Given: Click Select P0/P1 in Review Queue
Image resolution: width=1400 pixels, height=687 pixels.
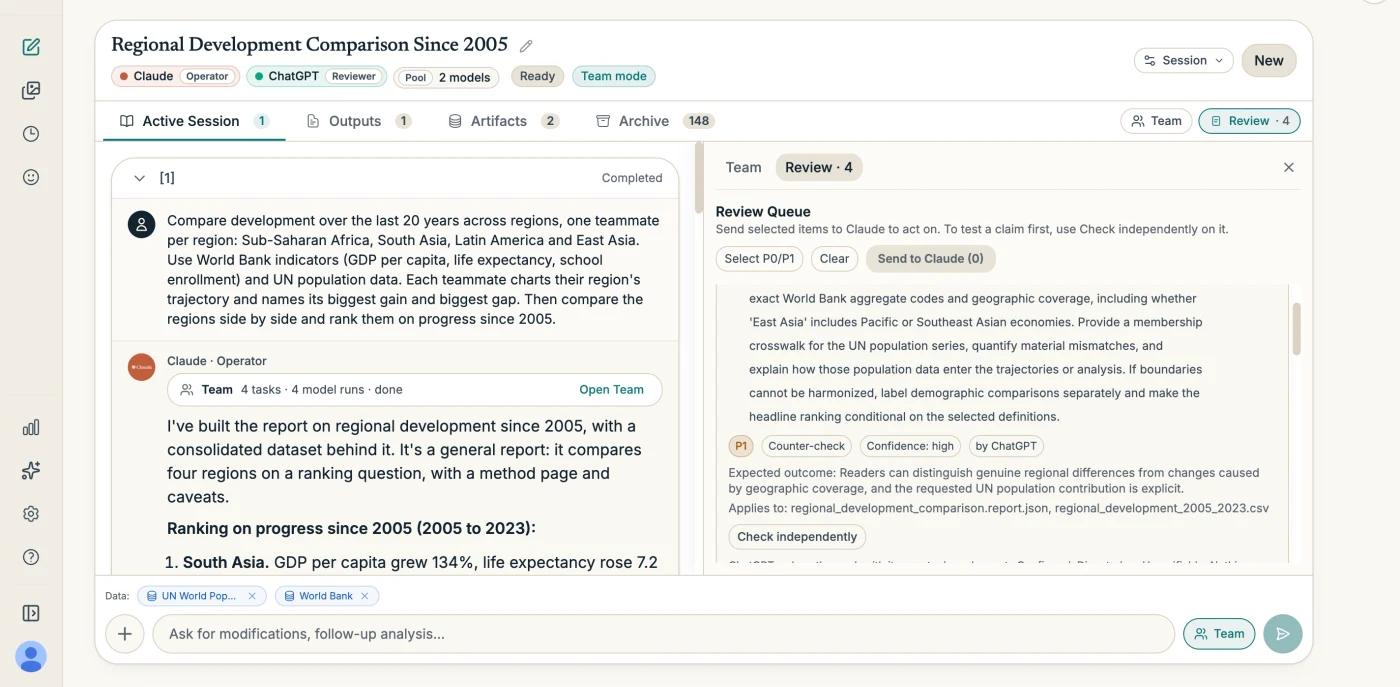Looking at the screenshot, I should 760,259.
